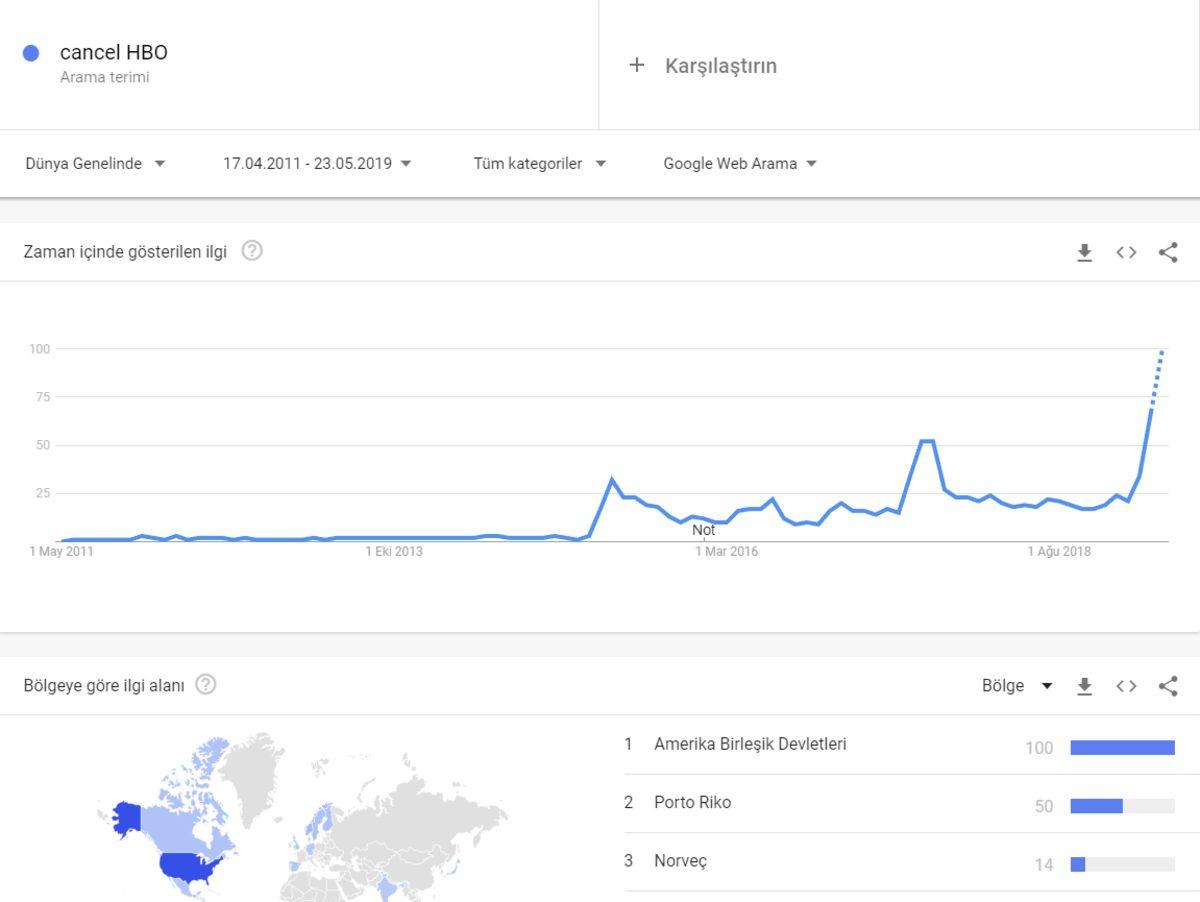The image size is (1200, 902).
Task: Share the interest over time chart
Action: [1168, 253]
